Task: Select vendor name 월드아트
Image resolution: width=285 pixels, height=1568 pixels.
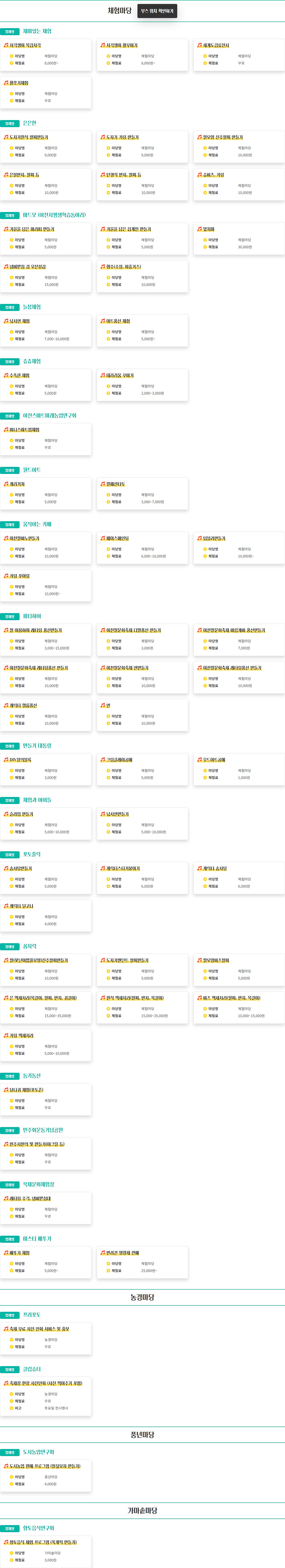Action: tap(32, 470)
